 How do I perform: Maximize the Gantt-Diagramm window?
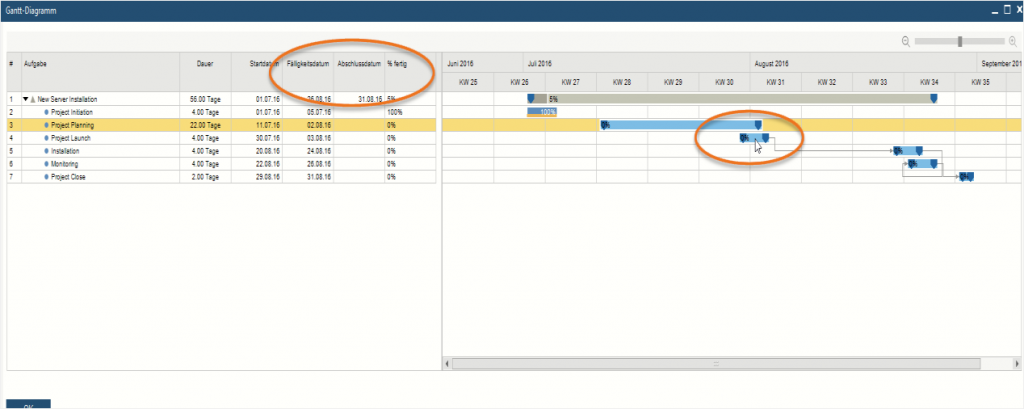coord(1006,9)
